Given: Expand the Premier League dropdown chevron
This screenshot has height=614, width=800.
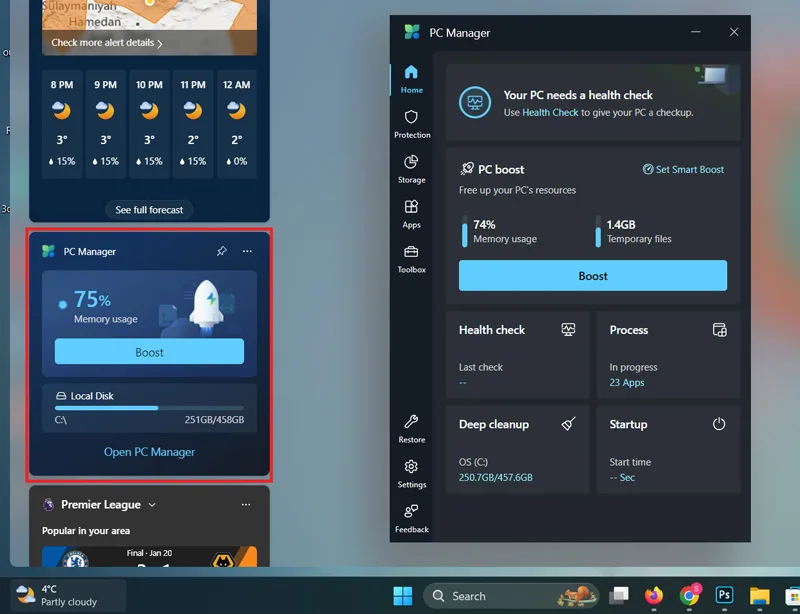Looking at the screenshot, I should click(x=152, y=505).
